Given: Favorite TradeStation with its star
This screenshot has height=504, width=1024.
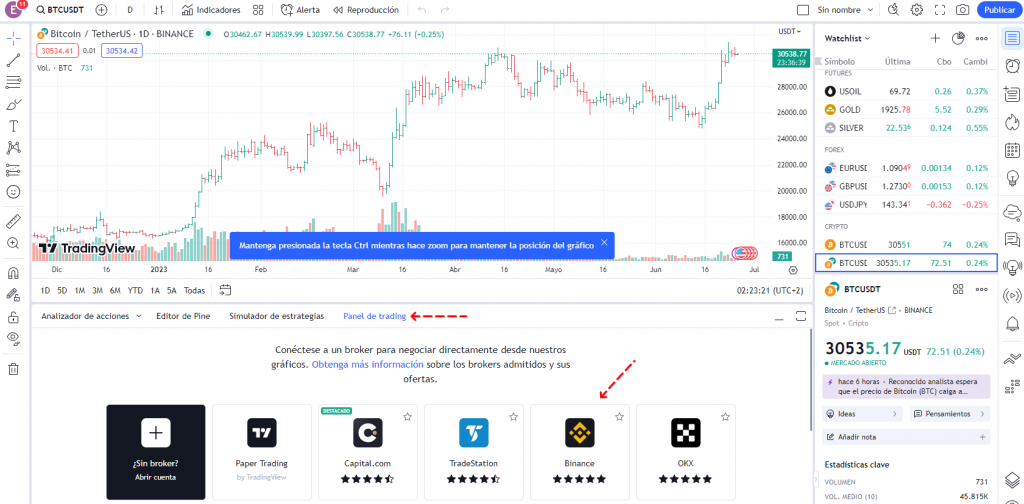Looking at the screenshot, I should (x=513, y=417).
